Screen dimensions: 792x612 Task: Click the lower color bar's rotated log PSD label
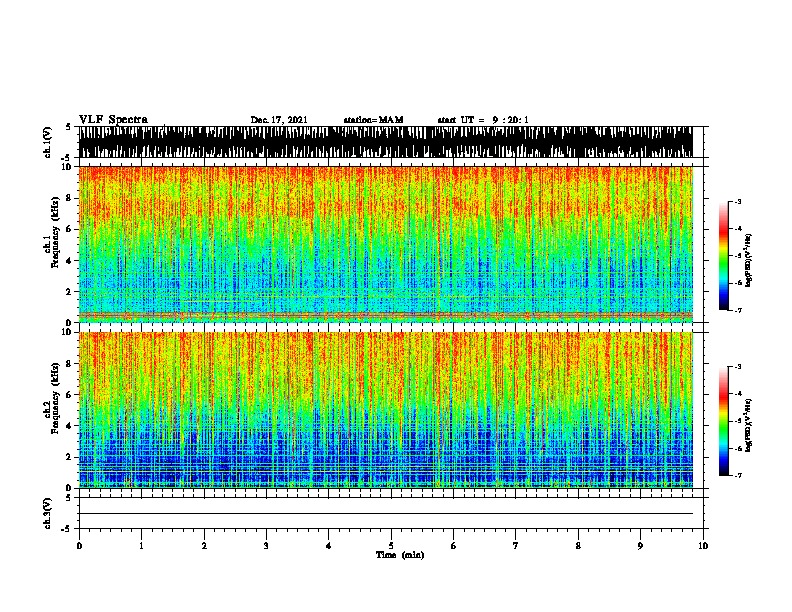point(748,425)
